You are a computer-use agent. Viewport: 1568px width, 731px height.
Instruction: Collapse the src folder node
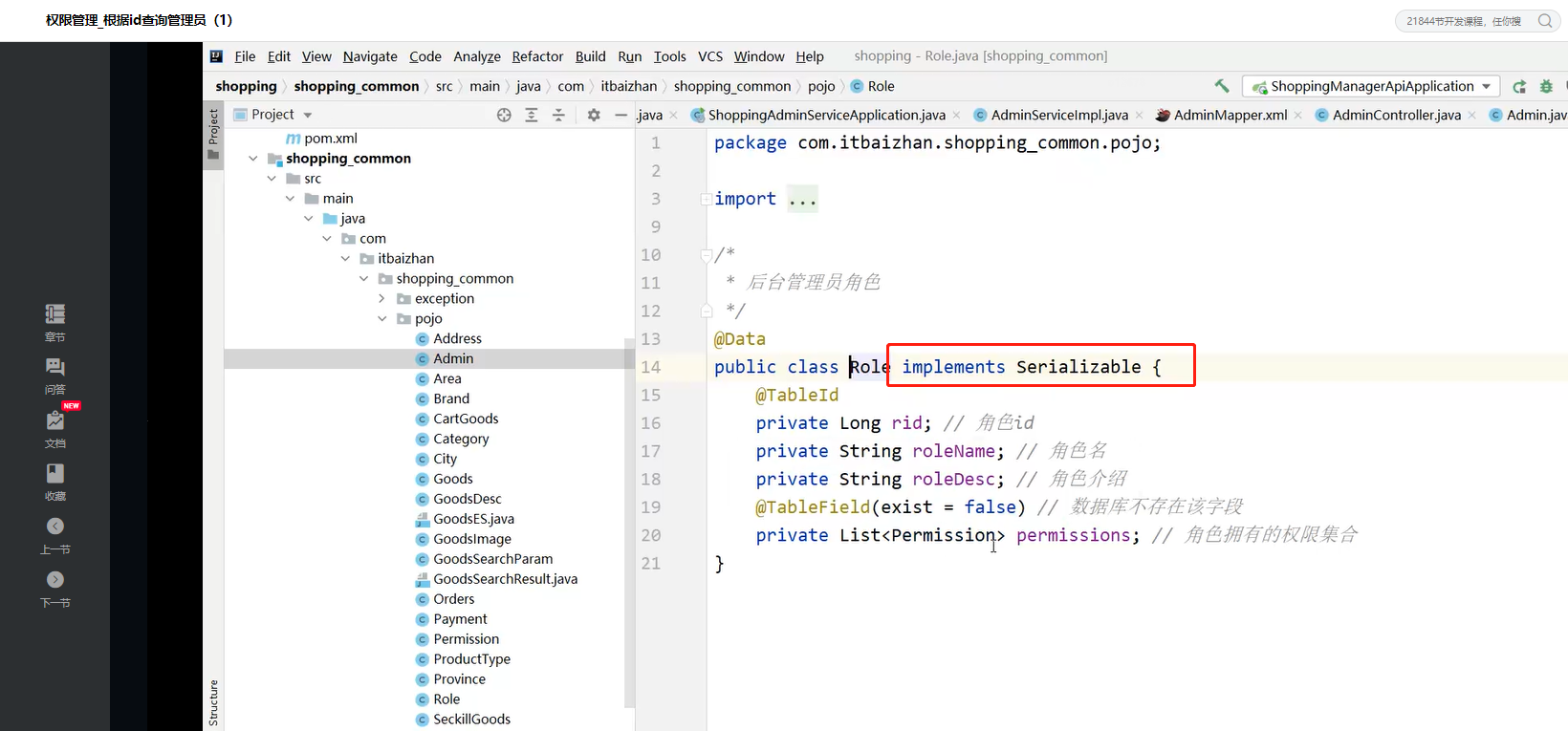272,179
